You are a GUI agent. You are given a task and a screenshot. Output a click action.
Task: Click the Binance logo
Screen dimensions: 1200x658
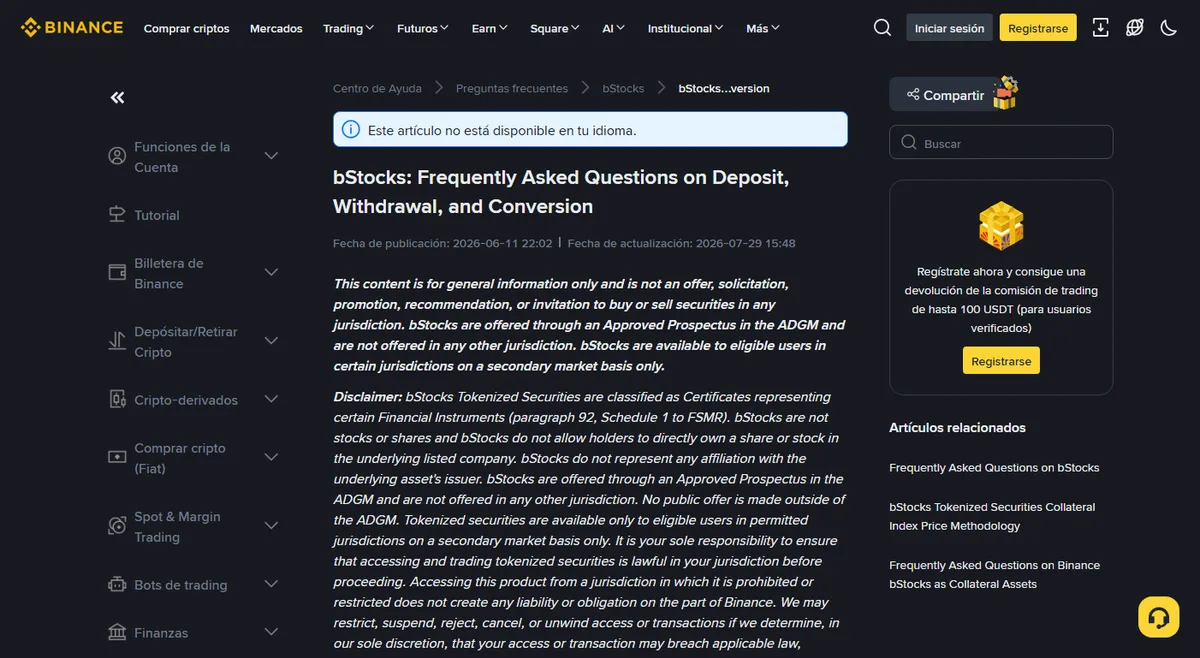click(x=72, y=28)
